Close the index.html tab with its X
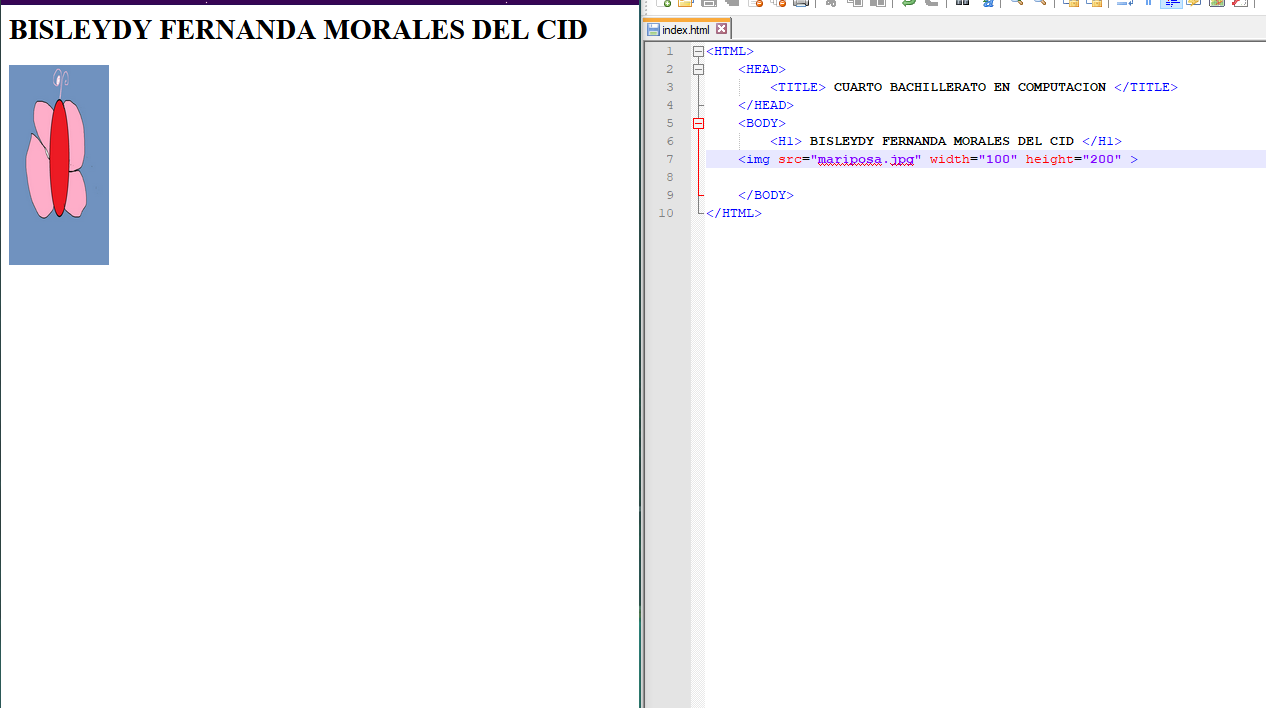 click(721, 29)
